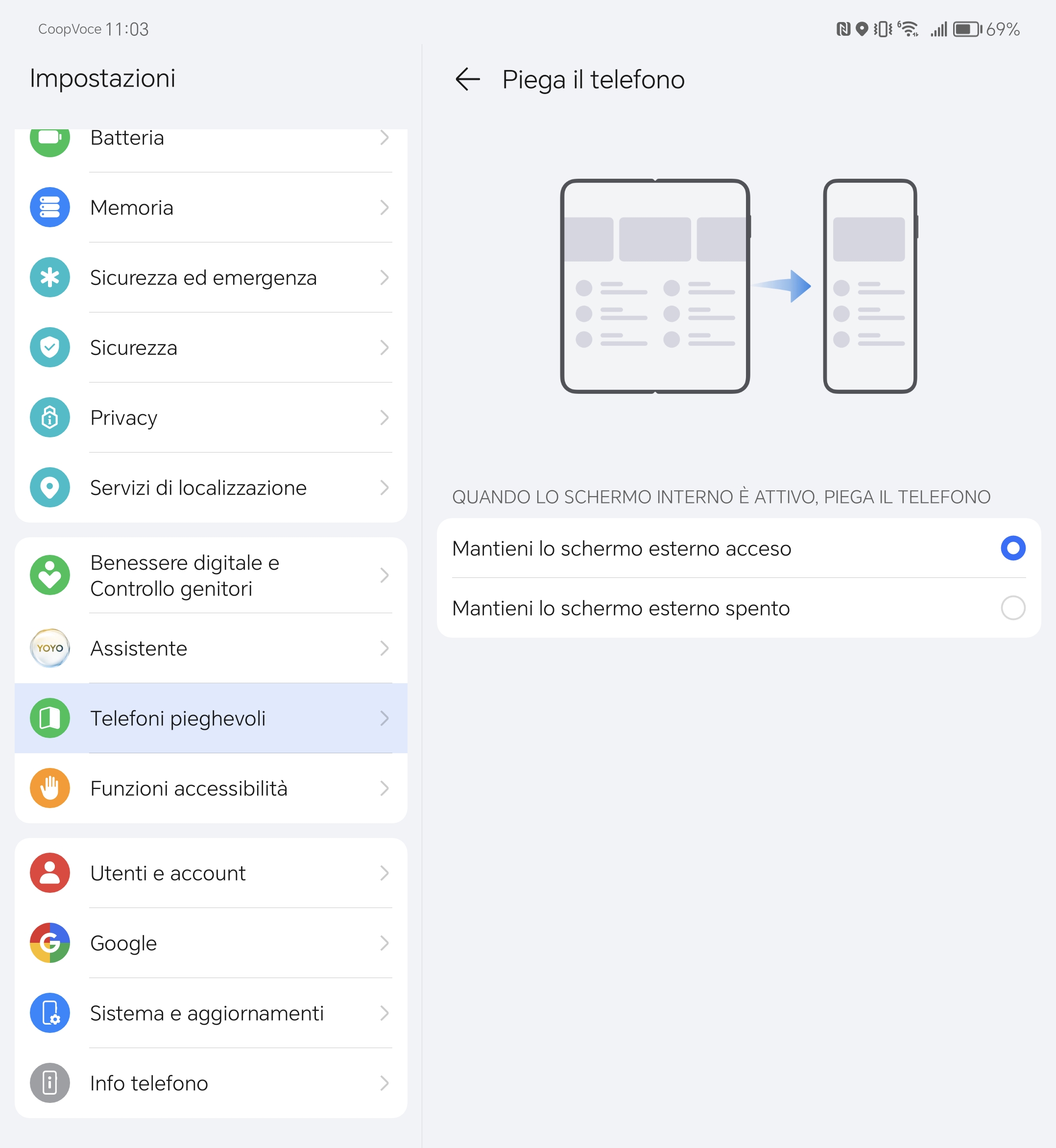
Task: Select Mantieni lo schermo esterno spento radio
Action: (x=1012, y=607)
